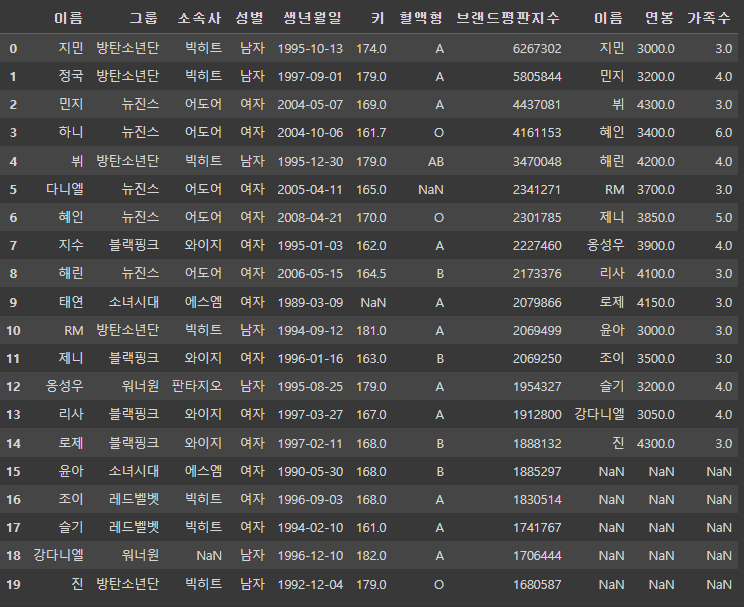744x607 pixels.
Task: Select the 생년월일 column header
Action: click(313, 18)
